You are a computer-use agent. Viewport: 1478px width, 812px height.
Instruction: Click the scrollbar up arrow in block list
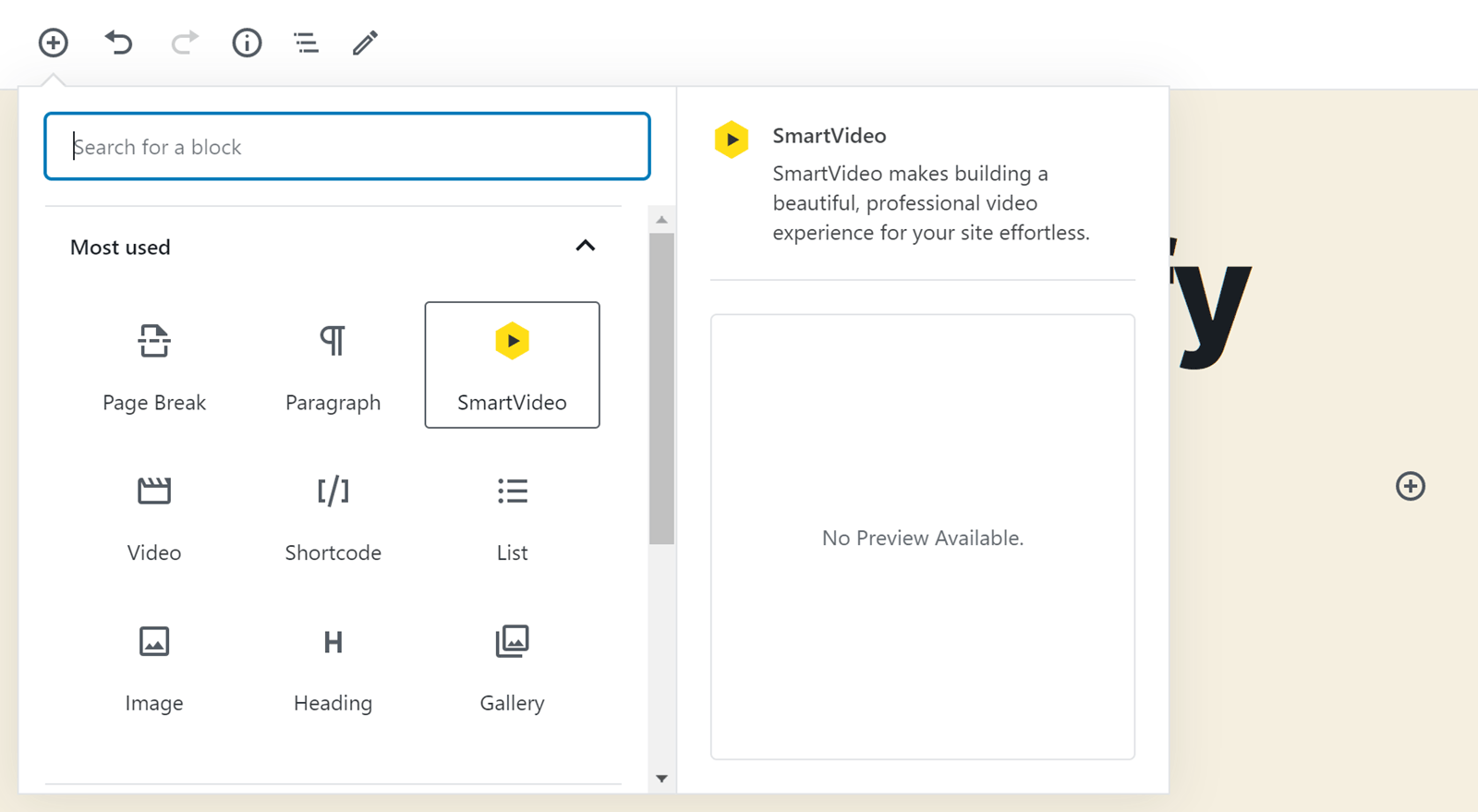coord(661,220)
